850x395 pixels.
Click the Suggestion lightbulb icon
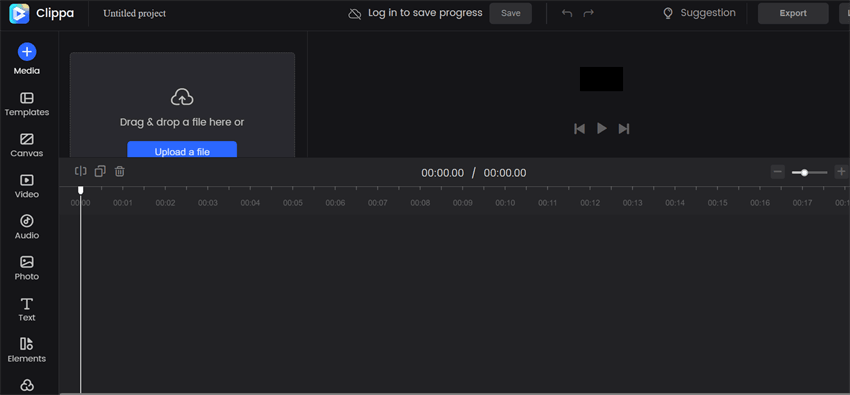point(668,14)
